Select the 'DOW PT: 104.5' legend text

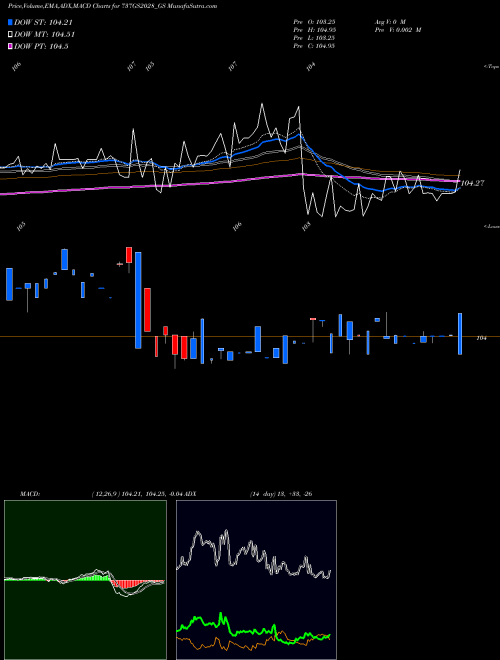point(41,46)
